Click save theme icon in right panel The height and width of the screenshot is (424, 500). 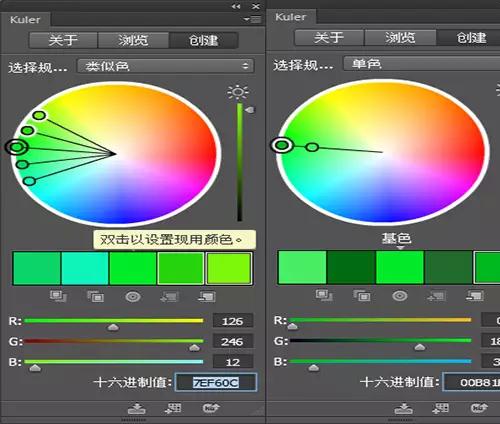403,408
